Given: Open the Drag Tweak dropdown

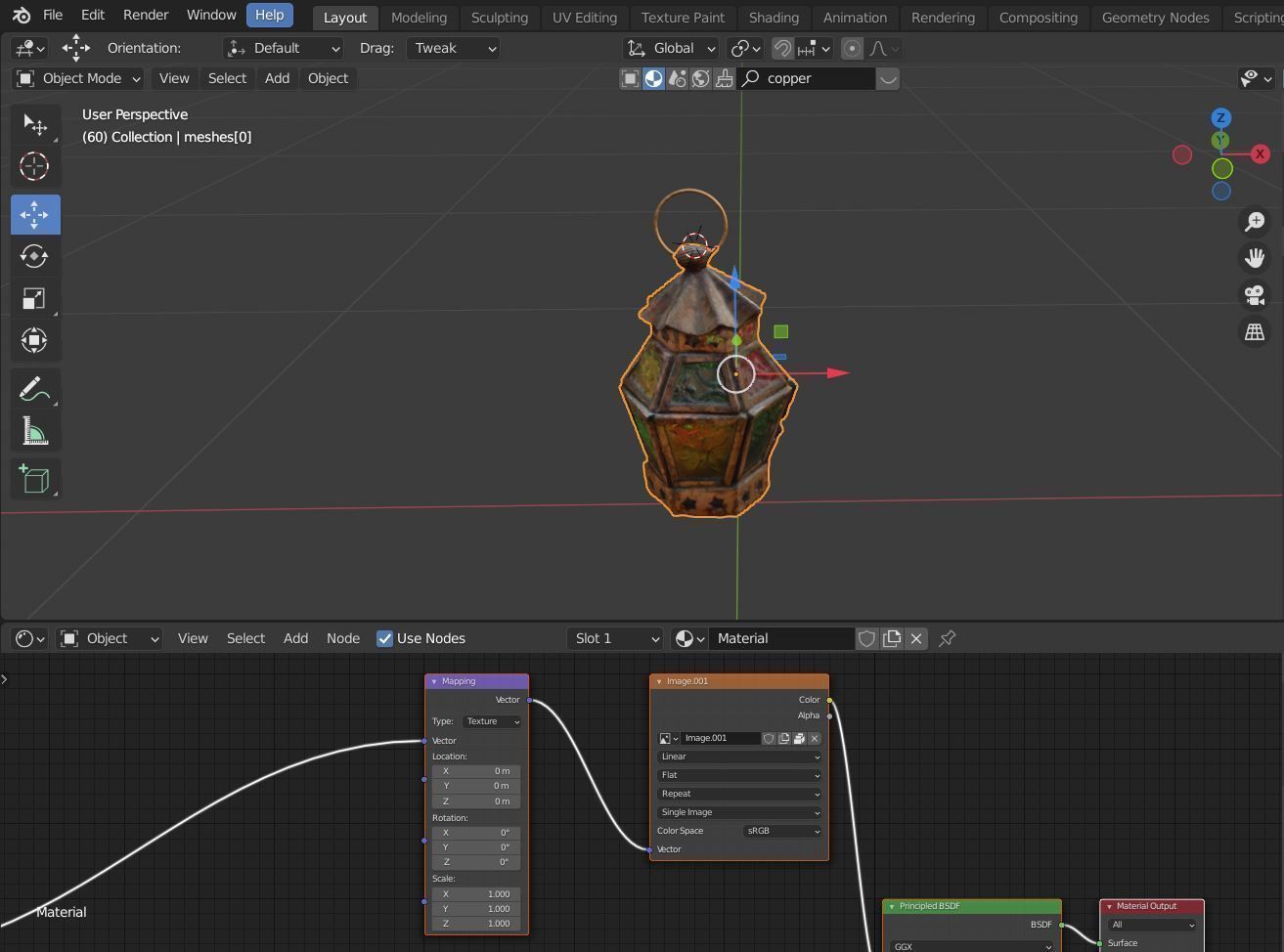Looking at the screenshot, I should pos(453,48).
